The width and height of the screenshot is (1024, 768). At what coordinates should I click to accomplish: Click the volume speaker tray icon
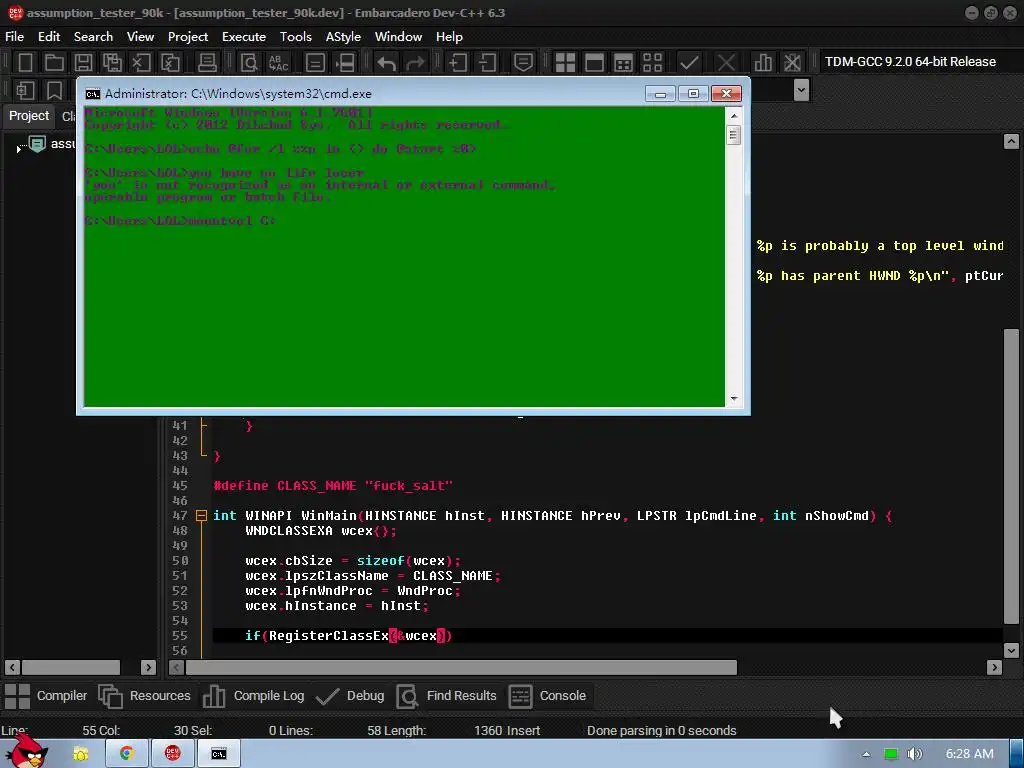pyautogui.click(x=915, y=754)
